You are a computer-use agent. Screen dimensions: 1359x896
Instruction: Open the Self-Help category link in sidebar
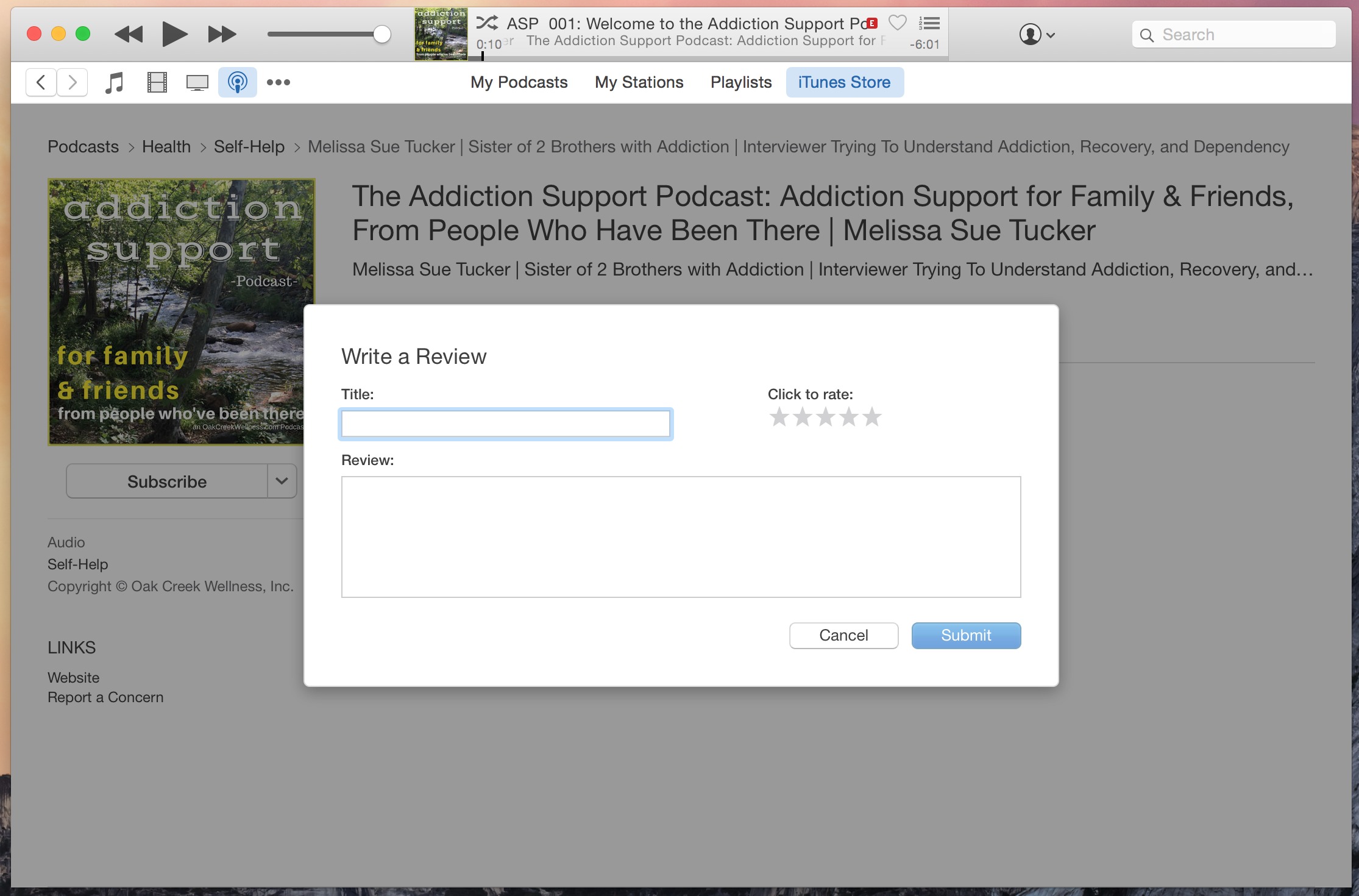(x=78, y=564)
